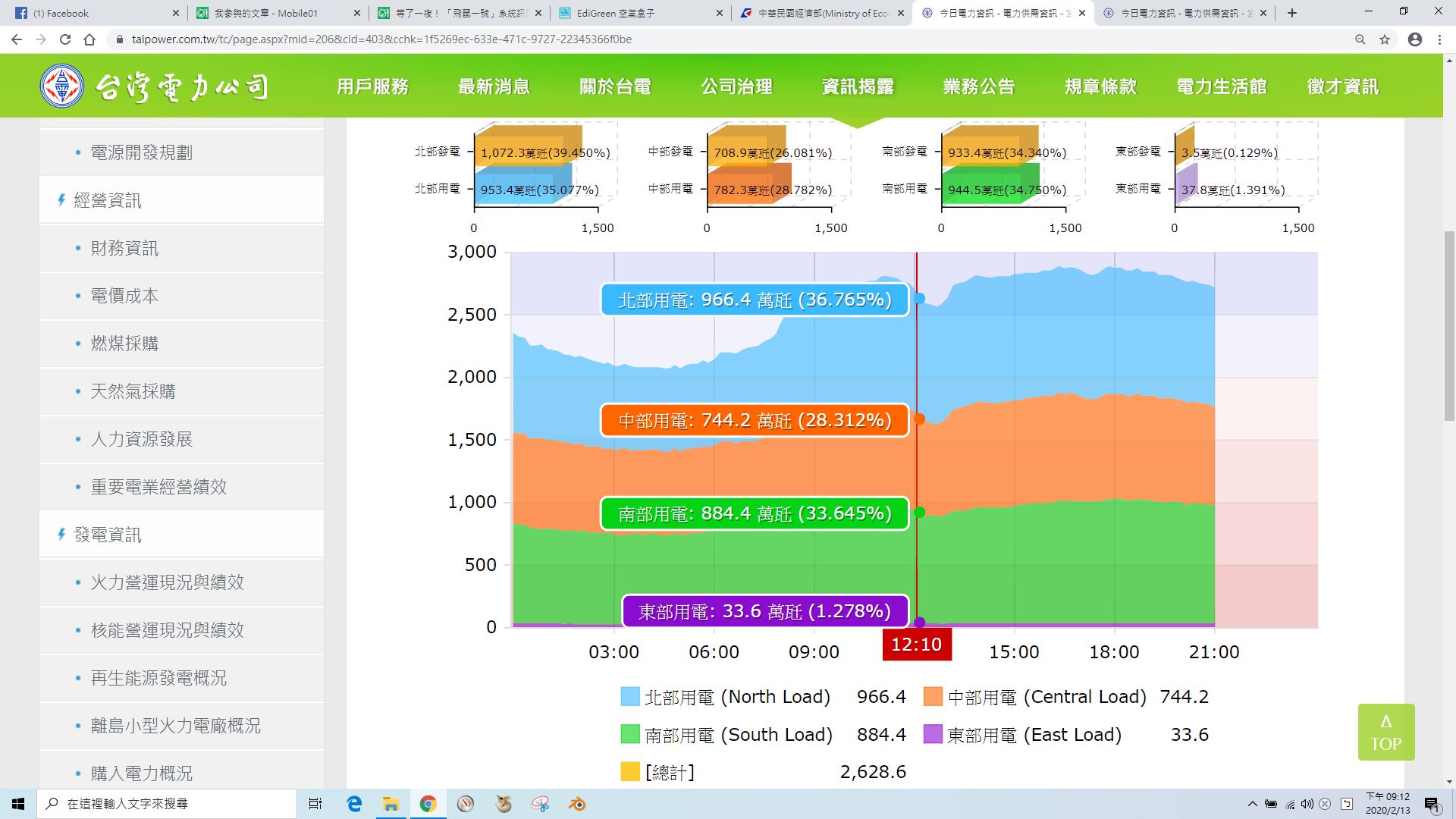Viewport: 1456px width, 819px height.
Task: Toggle the East Load legend swatch
Action: 934,734
